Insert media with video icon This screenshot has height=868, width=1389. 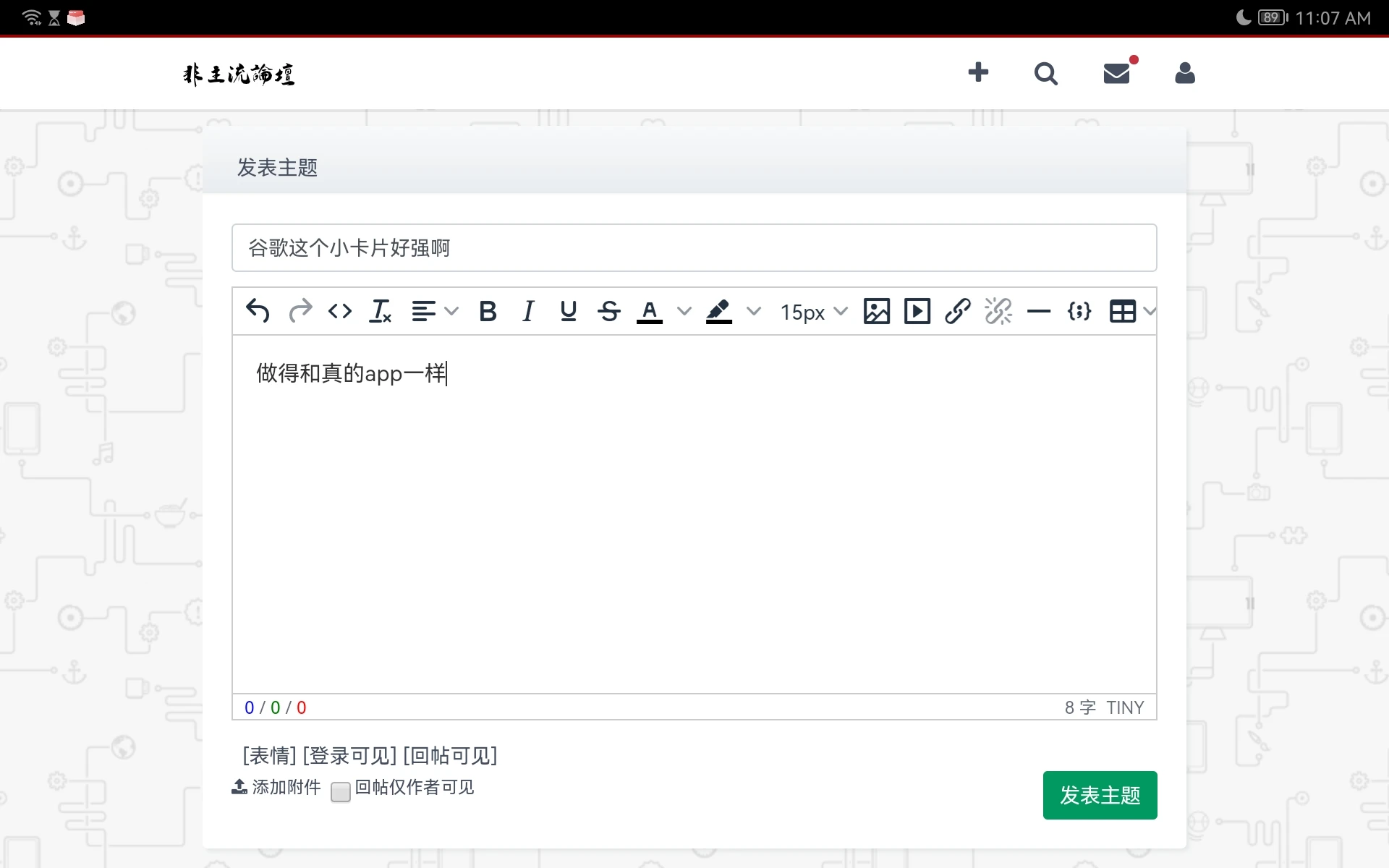click(917, 311)
